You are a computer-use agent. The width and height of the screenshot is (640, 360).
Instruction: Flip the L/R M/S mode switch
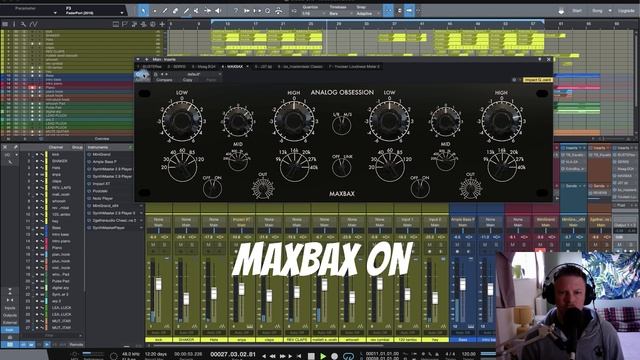click(x=342, y=126)
